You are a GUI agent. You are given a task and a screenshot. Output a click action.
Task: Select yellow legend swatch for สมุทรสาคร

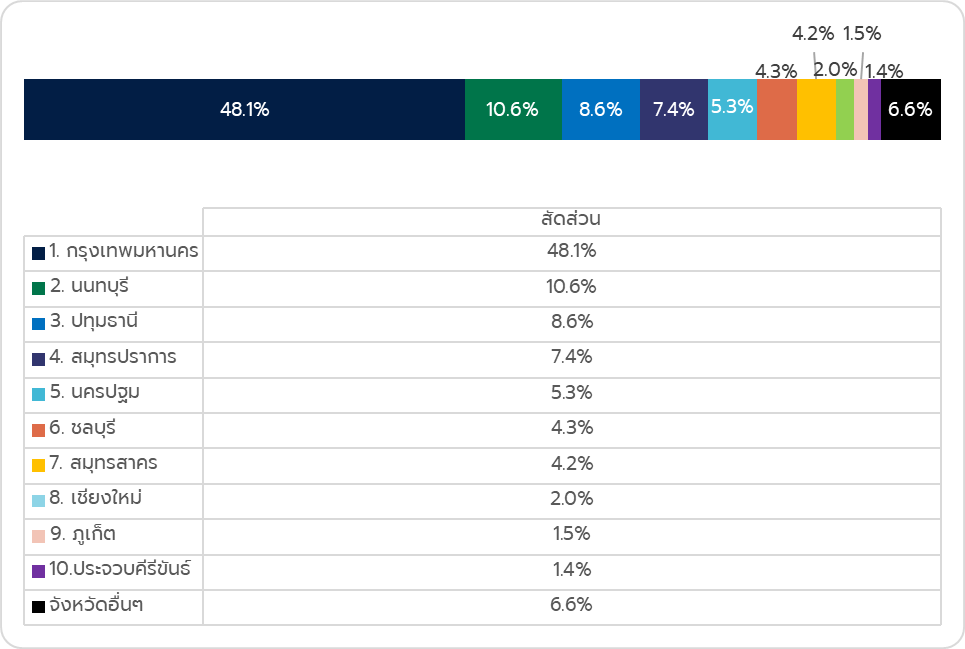tap(38, 465)
